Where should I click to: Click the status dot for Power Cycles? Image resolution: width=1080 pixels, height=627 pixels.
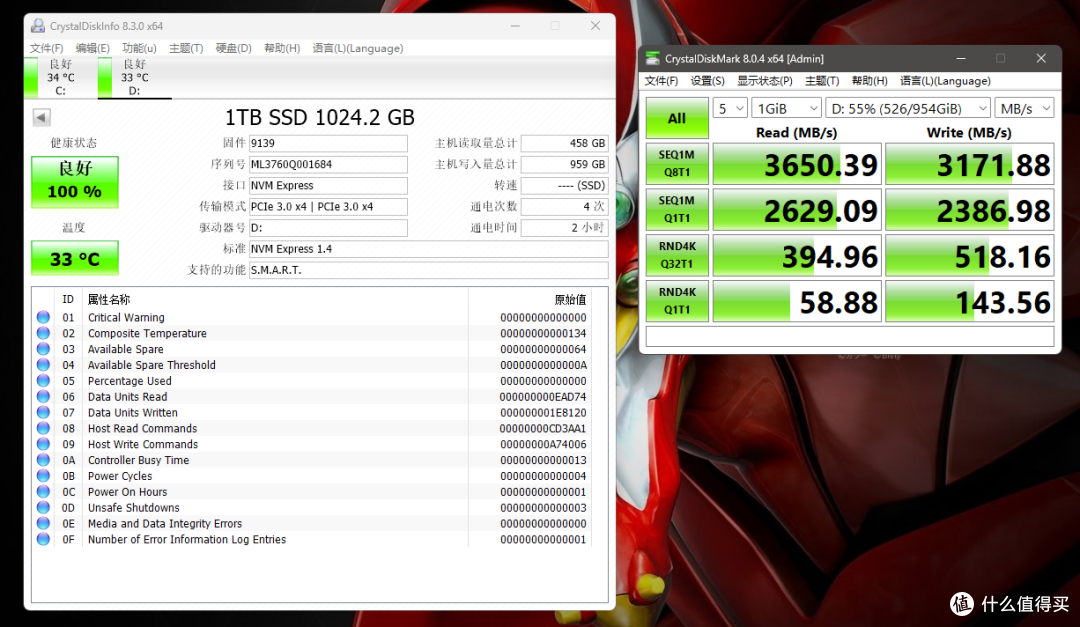(x=43, y=475)
